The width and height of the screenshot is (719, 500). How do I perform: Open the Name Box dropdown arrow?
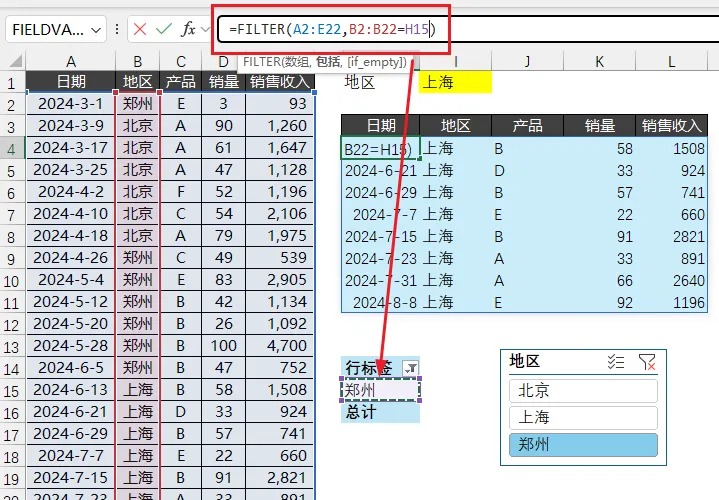click(96, 30)
